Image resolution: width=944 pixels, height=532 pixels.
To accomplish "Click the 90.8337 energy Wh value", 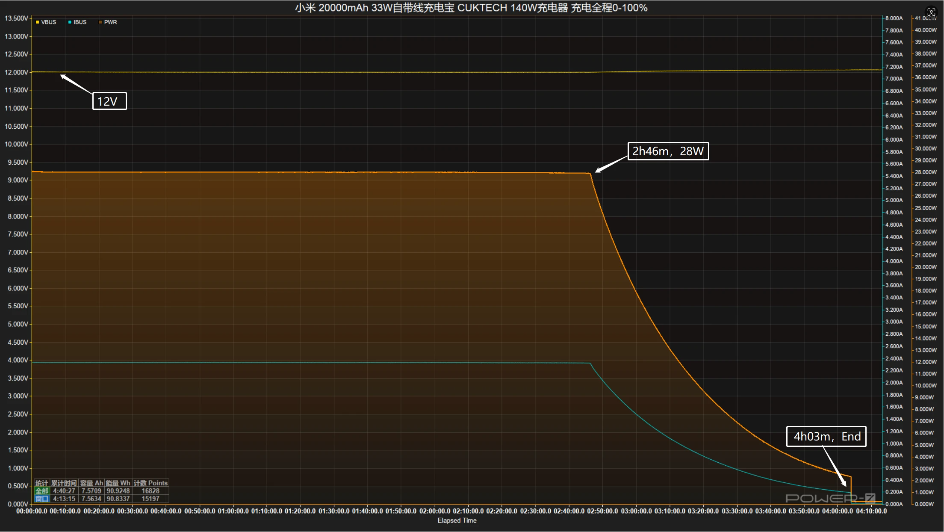I will [118, 498].
